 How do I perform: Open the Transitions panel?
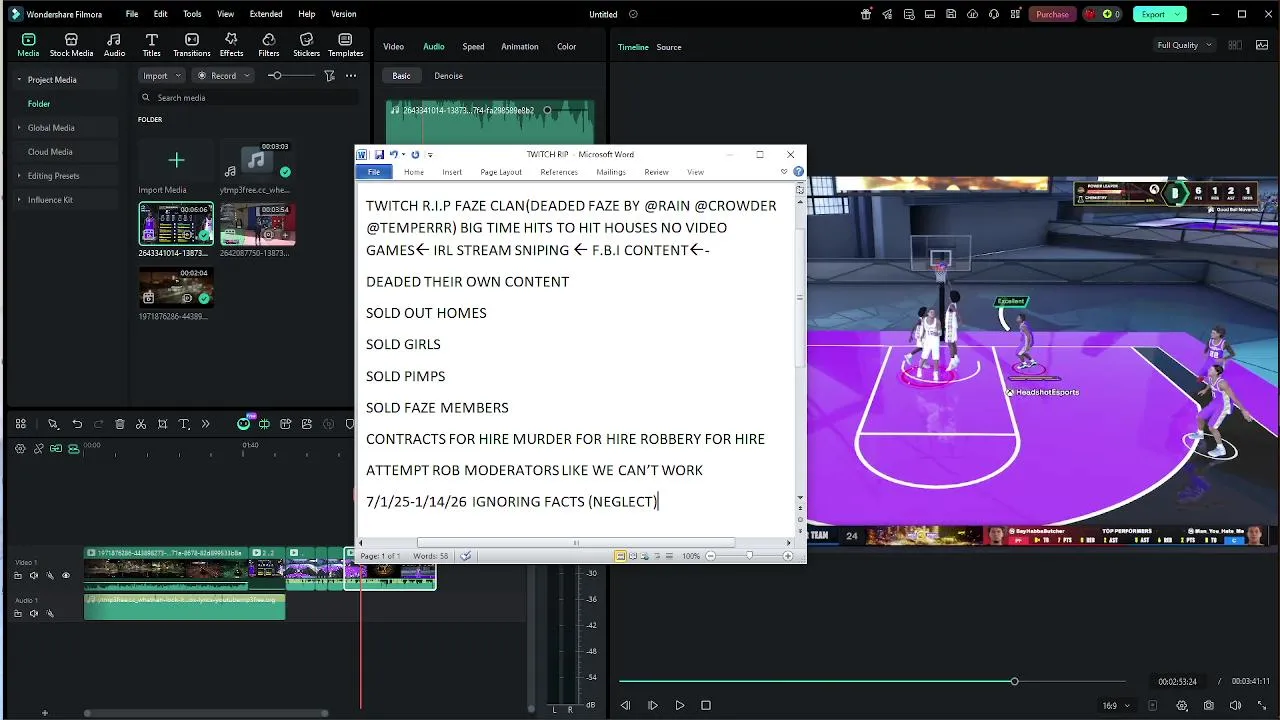click(x=191, y=45)
